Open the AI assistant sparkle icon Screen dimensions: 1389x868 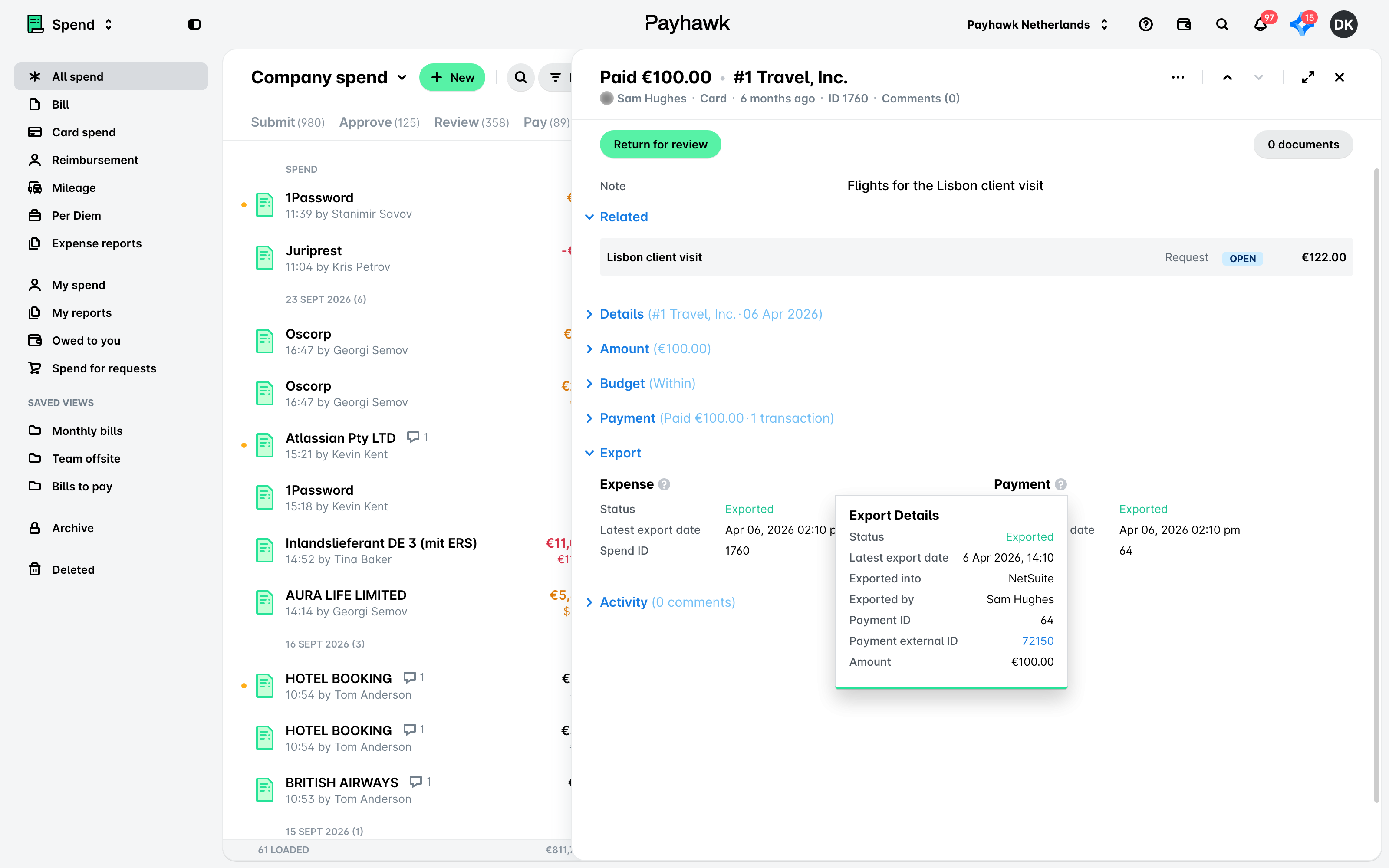pos(1301,25)
